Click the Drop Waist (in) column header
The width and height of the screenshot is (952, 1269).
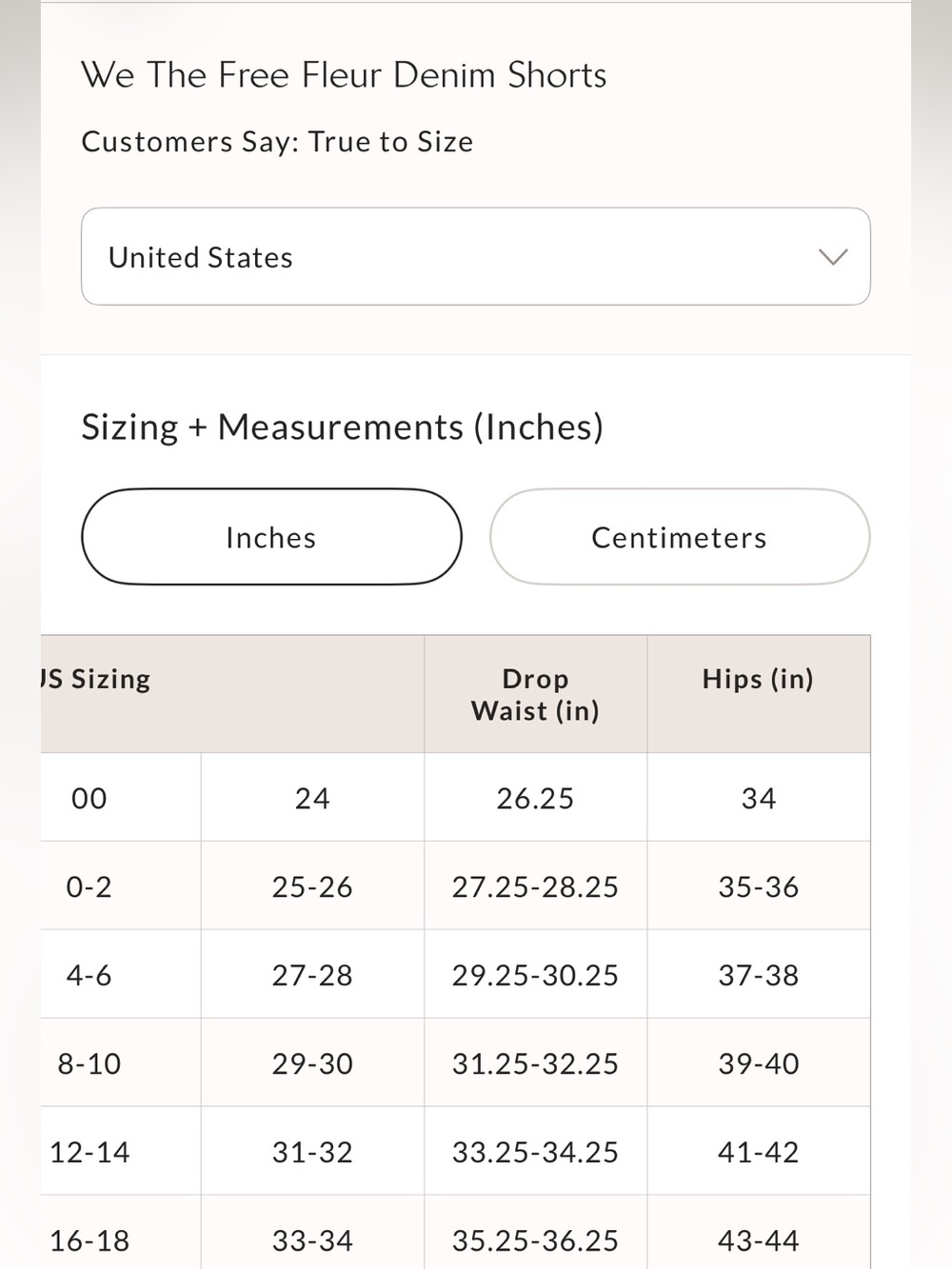pyautogui.click(x=535, y=694)
